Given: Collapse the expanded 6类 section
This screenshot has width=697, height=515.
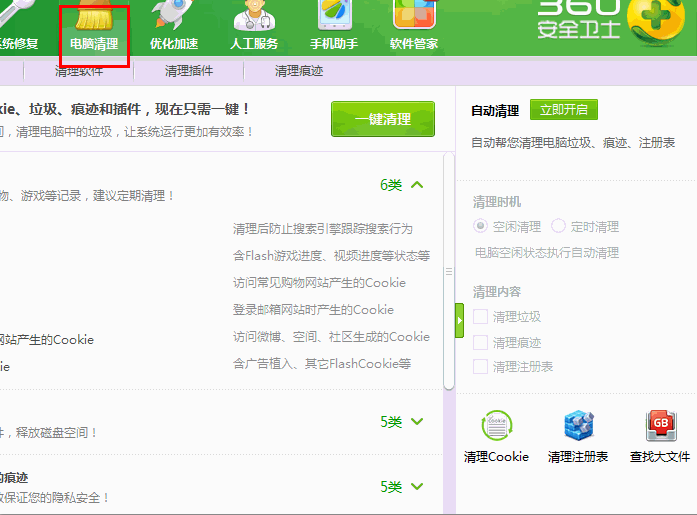Looking at the screenshot, I should coord(417,184).
